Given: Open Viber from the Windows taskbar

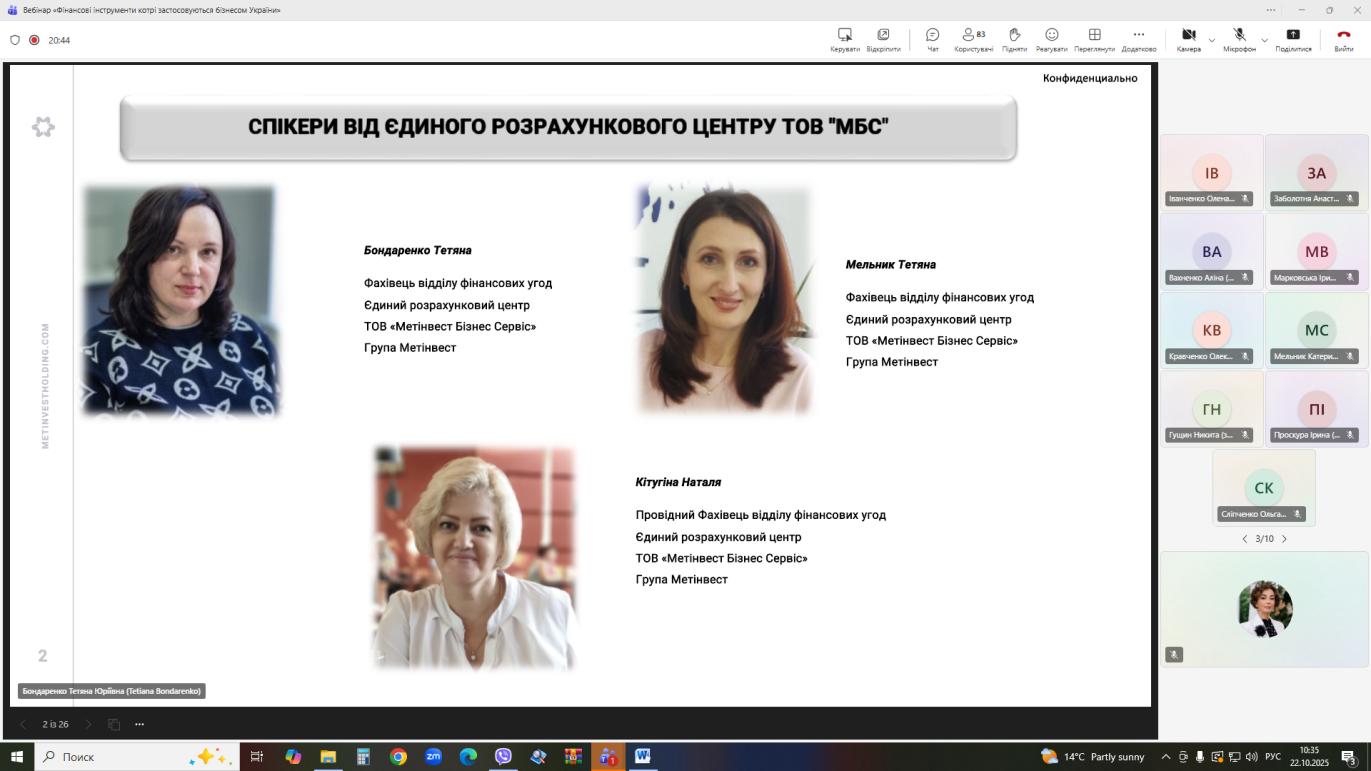Looking at the screenshot, I should point(503,757).
